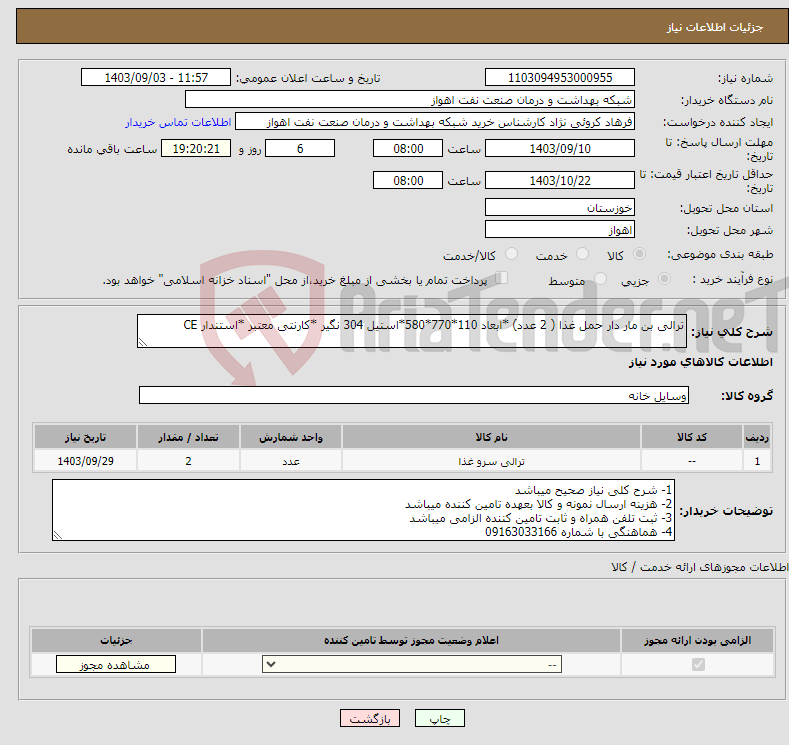Open اطلاعات تماس خریدار link

point(178,122)
